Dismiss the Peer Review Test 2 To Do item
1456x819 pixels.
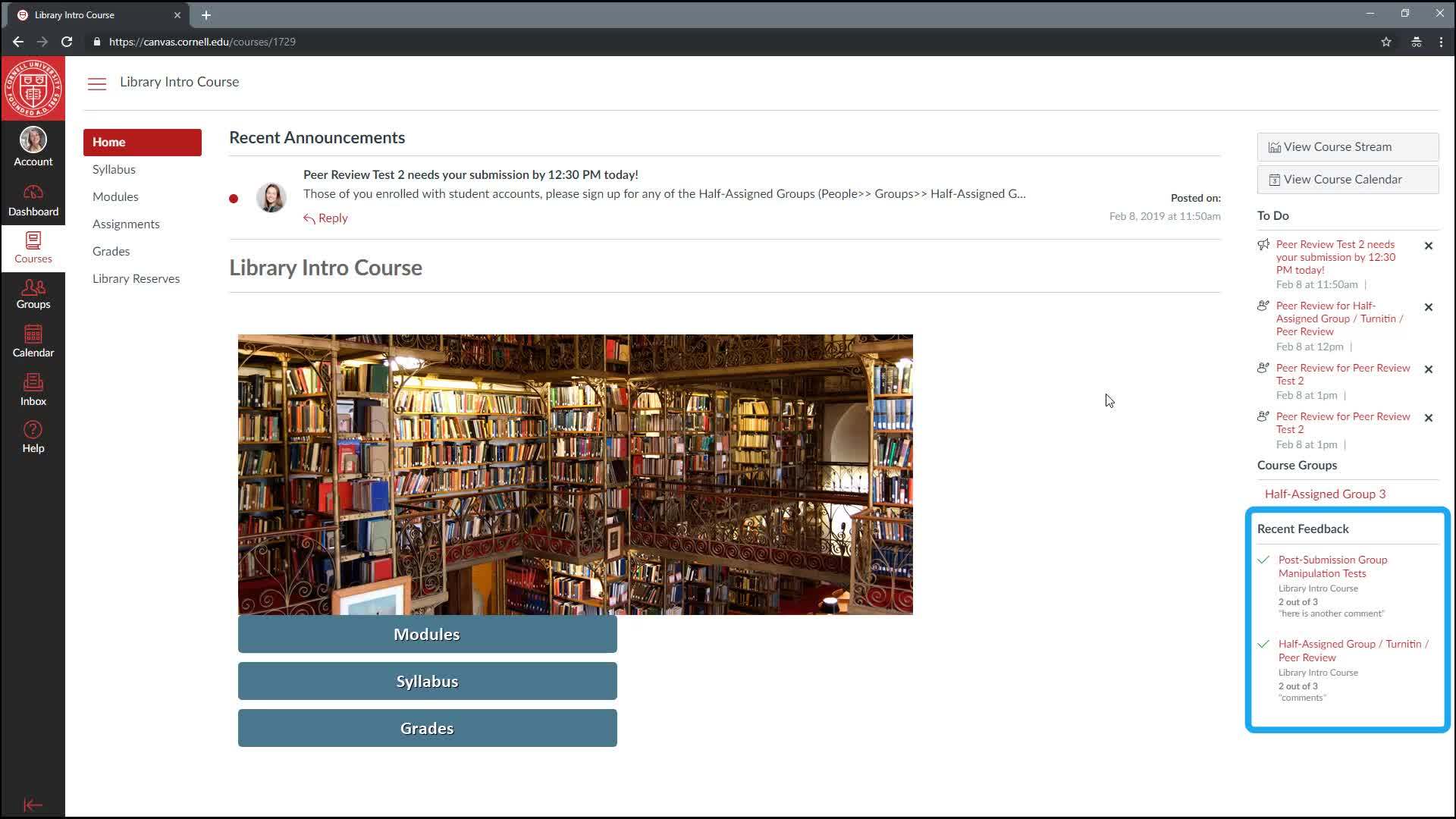coord(1429,246)
